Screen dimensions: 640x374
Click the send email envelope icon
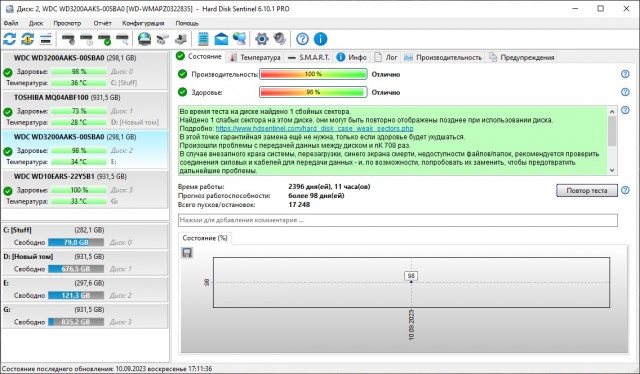coord(221,39)
